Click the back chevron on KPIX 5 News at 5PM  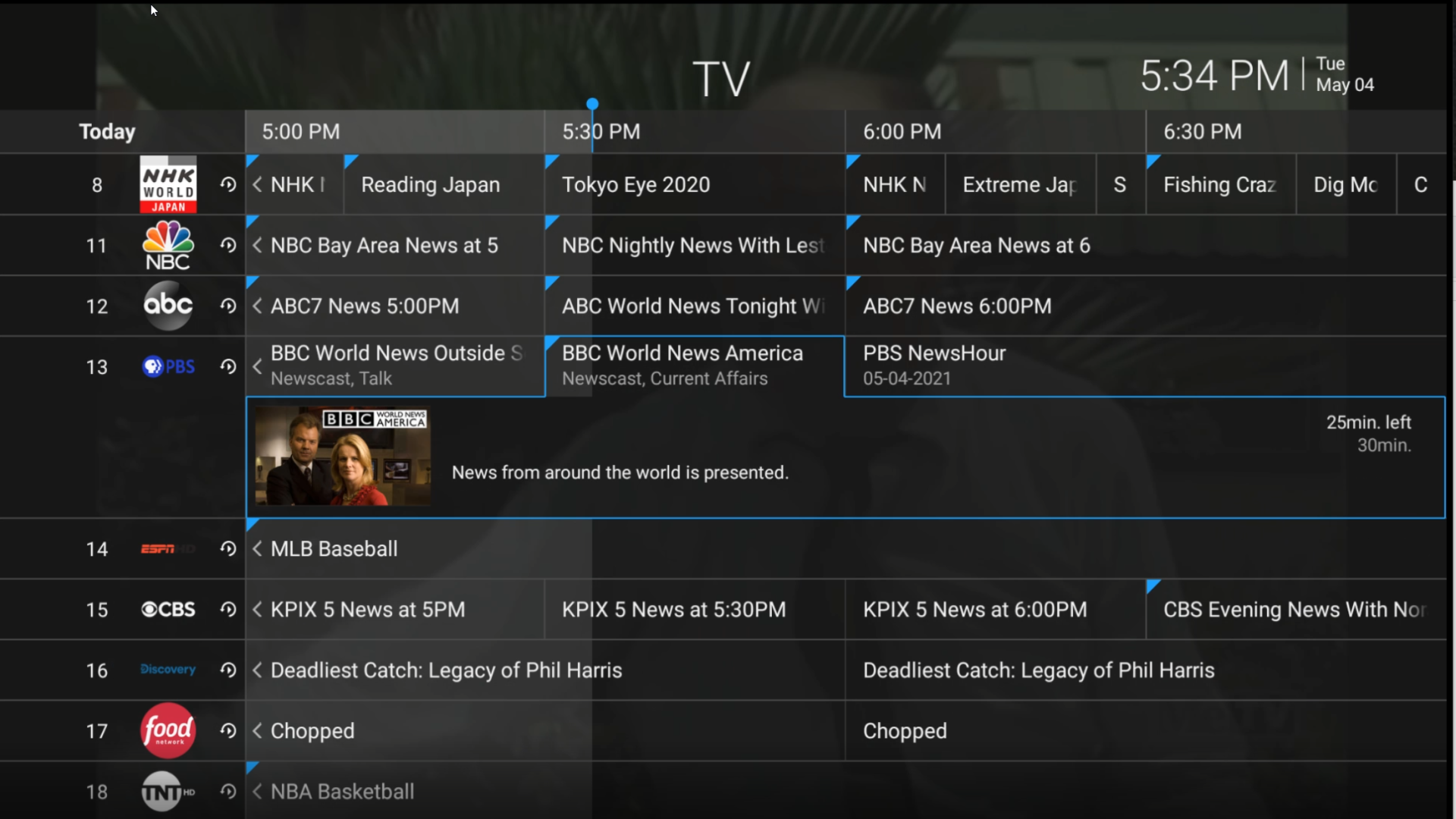coord(257,609)
